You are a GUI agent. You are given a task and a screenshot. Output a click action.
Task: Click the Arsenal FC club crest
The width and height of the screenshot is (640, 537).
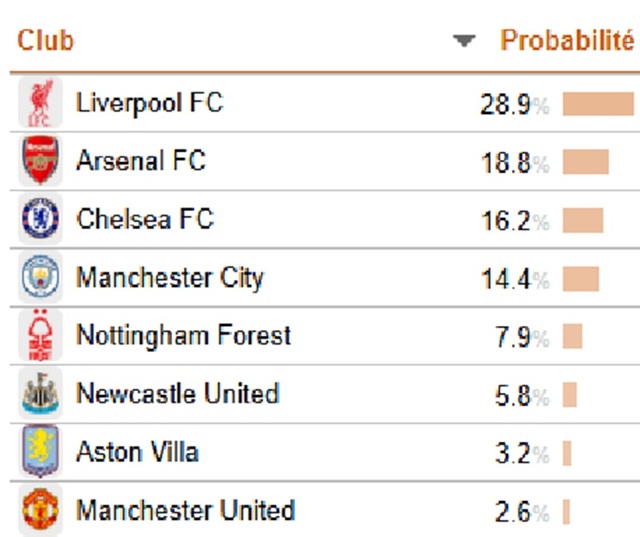point(40,161)
